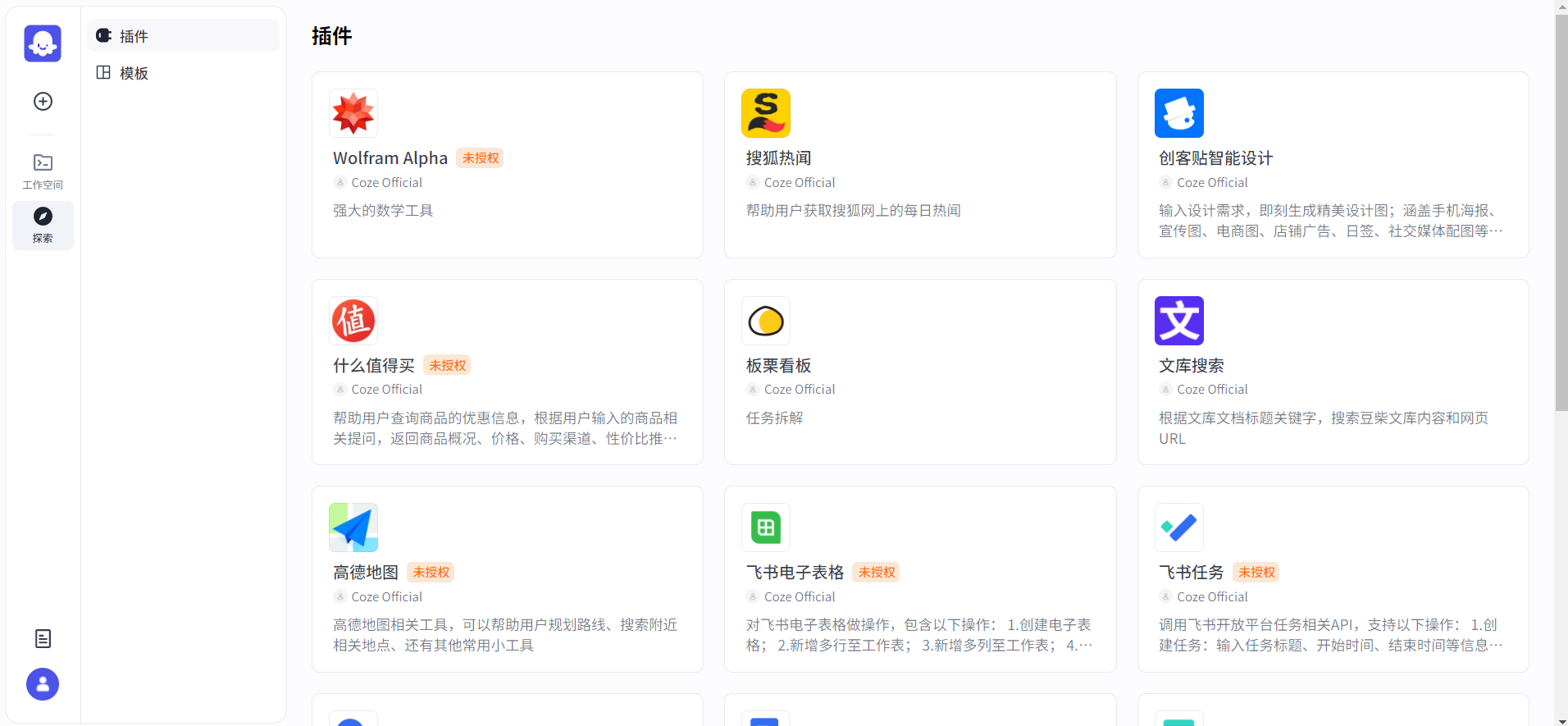1568x726 pixels.
Task: Click the create new plus icon
Action: (x=43, y=101)
